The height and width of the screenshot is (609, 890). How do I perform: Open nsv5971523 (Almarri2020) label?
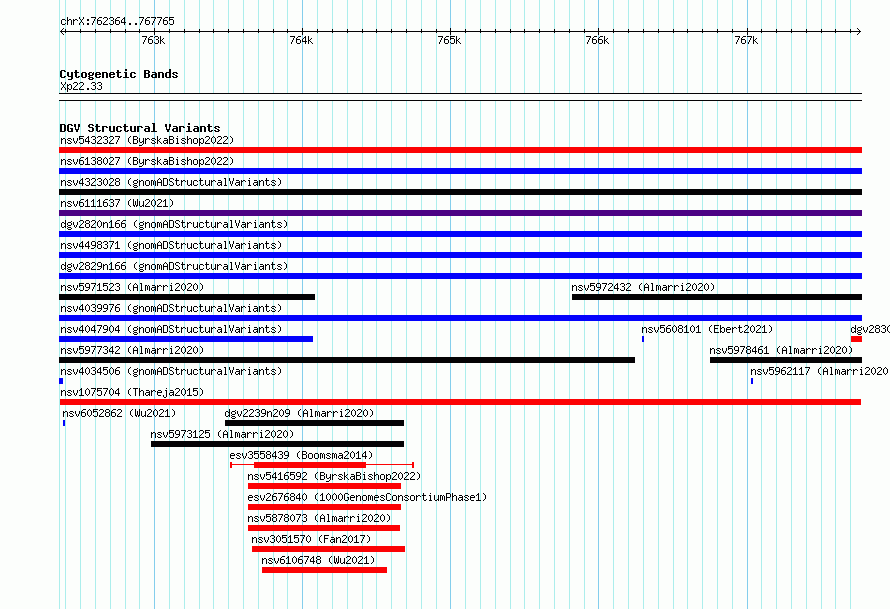coord(132,287)
